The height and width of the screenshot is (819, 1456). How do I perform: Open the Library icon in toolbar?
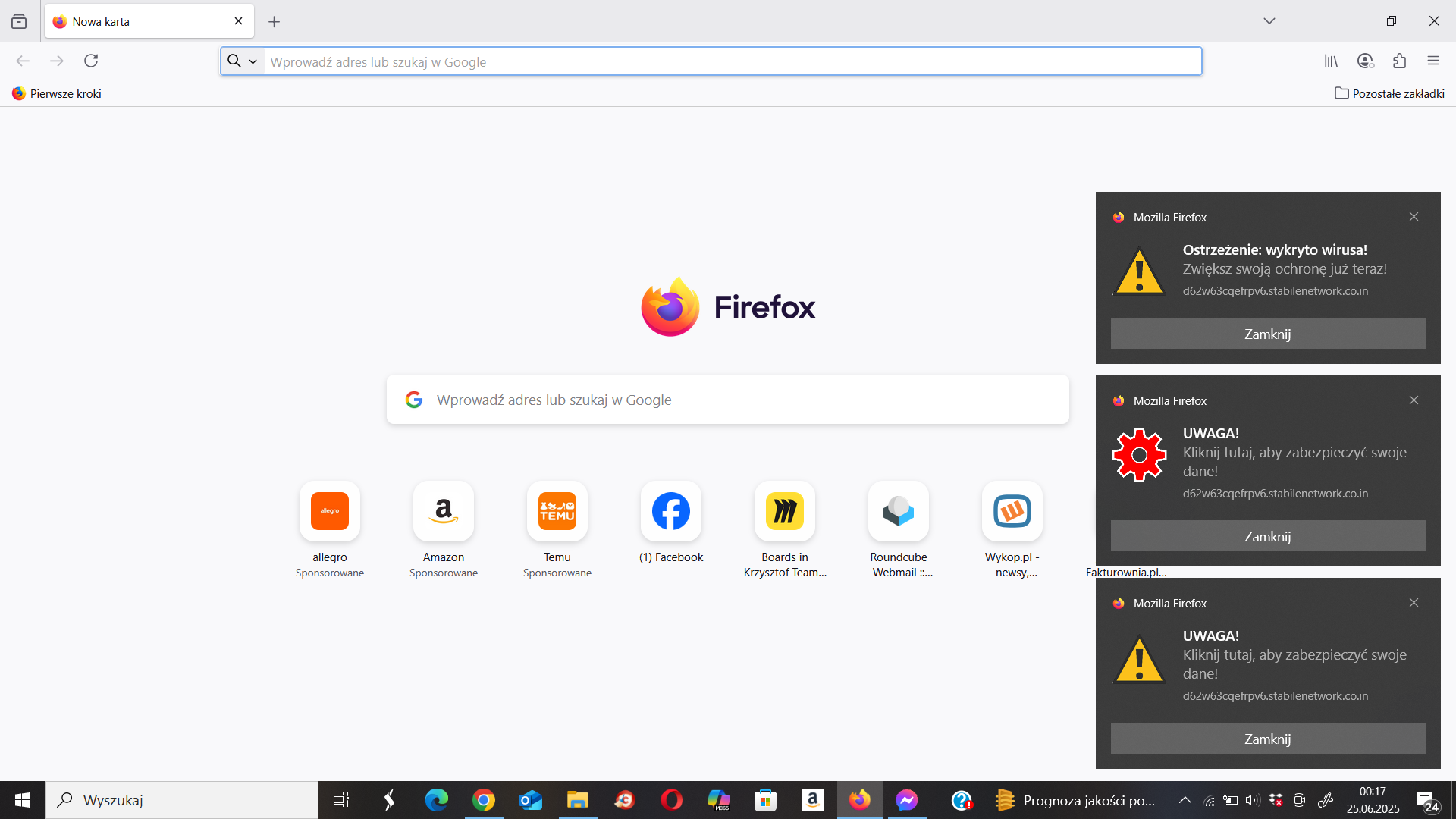[x=1332, y=61]
